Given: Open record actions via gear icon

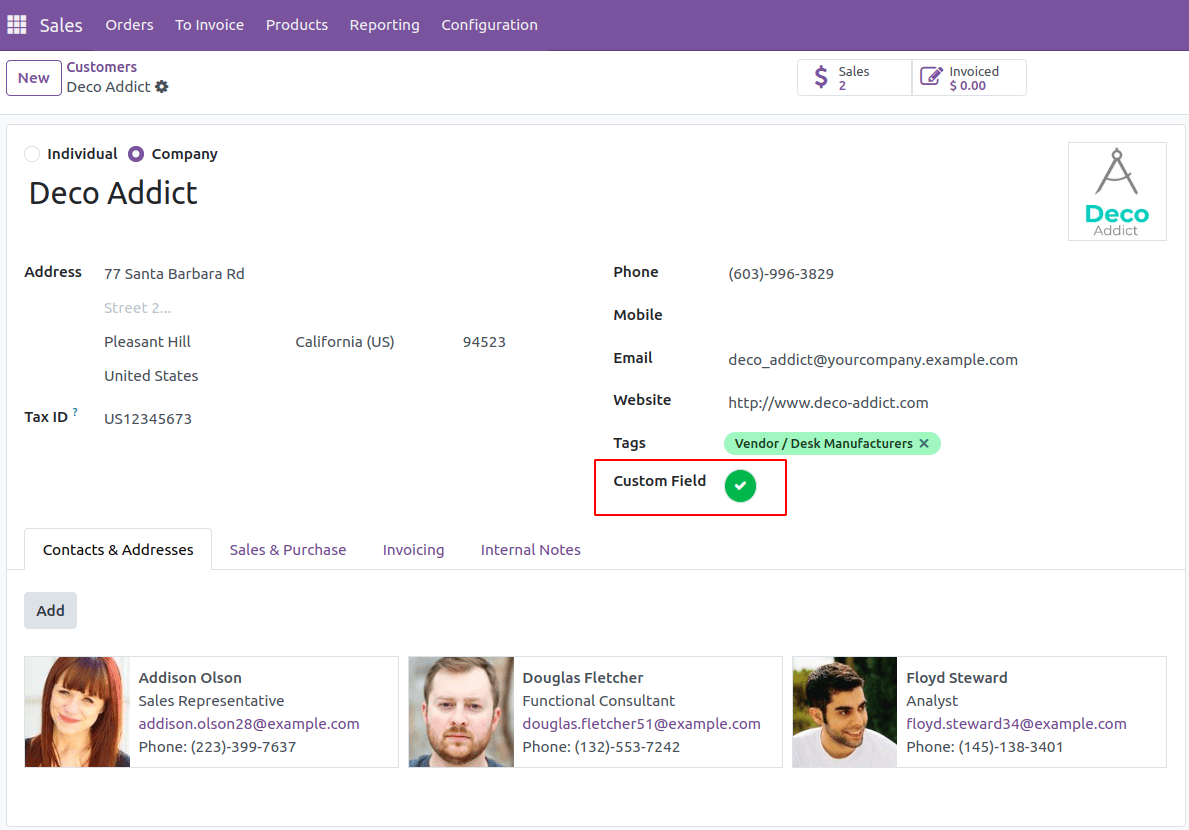Looking at the screenshot, I should (x=160, y=87).
